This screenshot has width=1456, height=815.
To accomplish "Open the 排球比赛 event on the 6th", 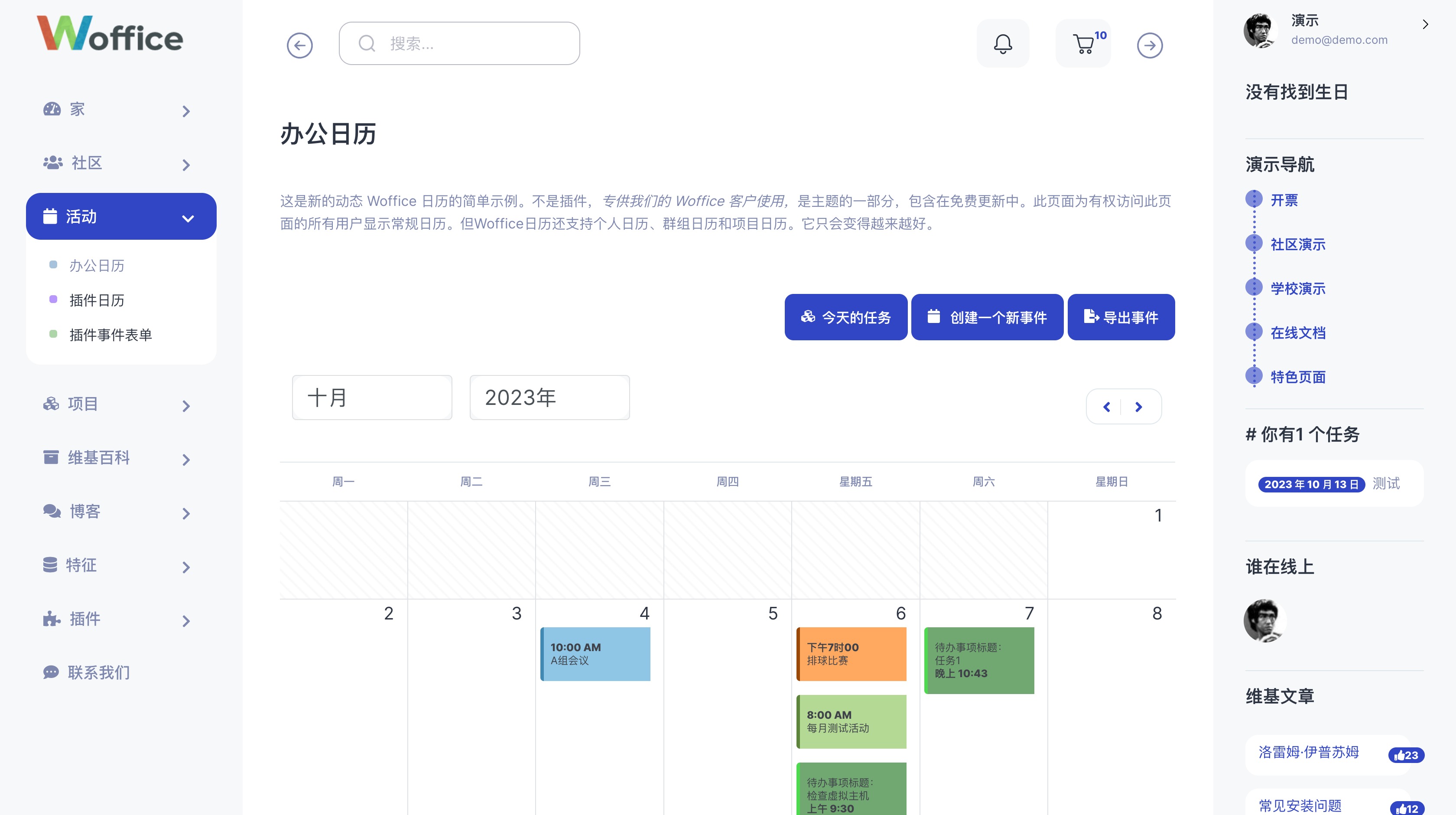I will 851,654.
